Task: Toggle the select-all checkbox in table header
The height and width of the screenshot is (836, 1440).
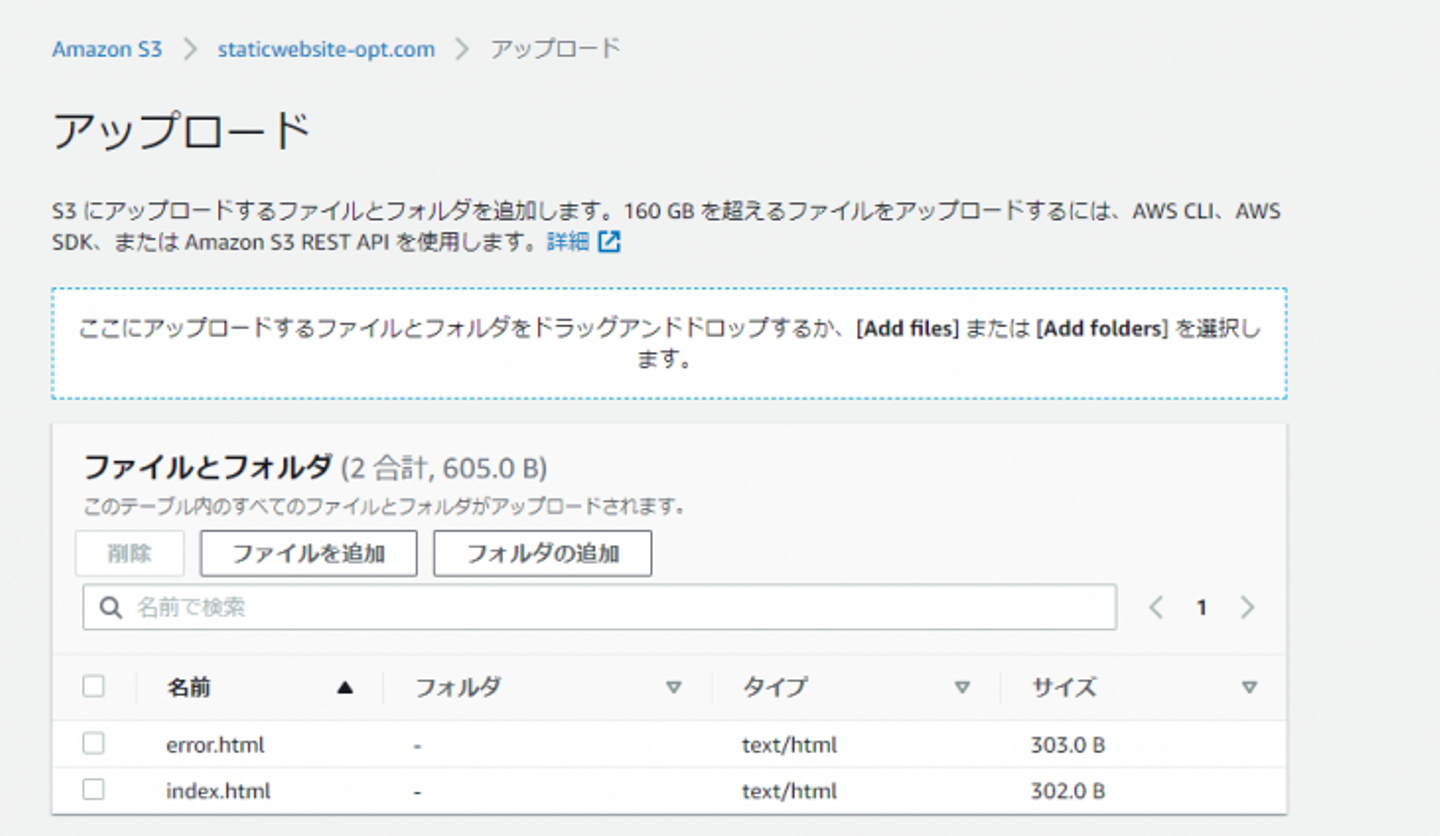Action: [x=93, y=686]
